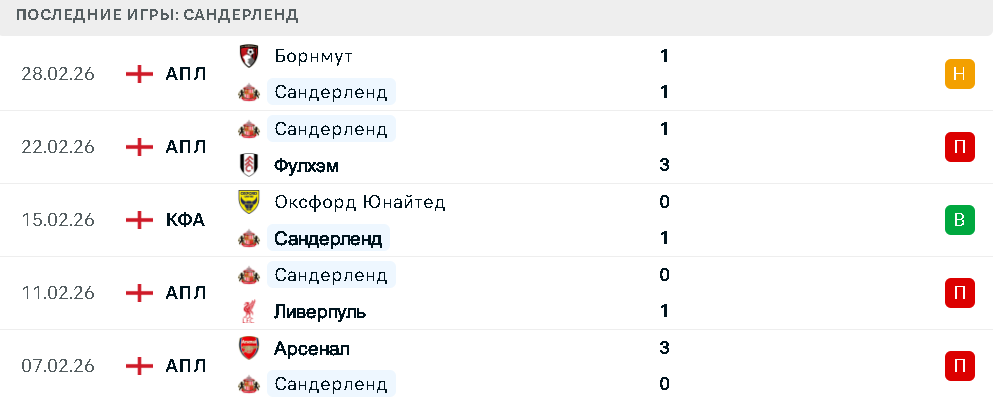
Task: Click the 07.02.26 match date
Action: 58,366
